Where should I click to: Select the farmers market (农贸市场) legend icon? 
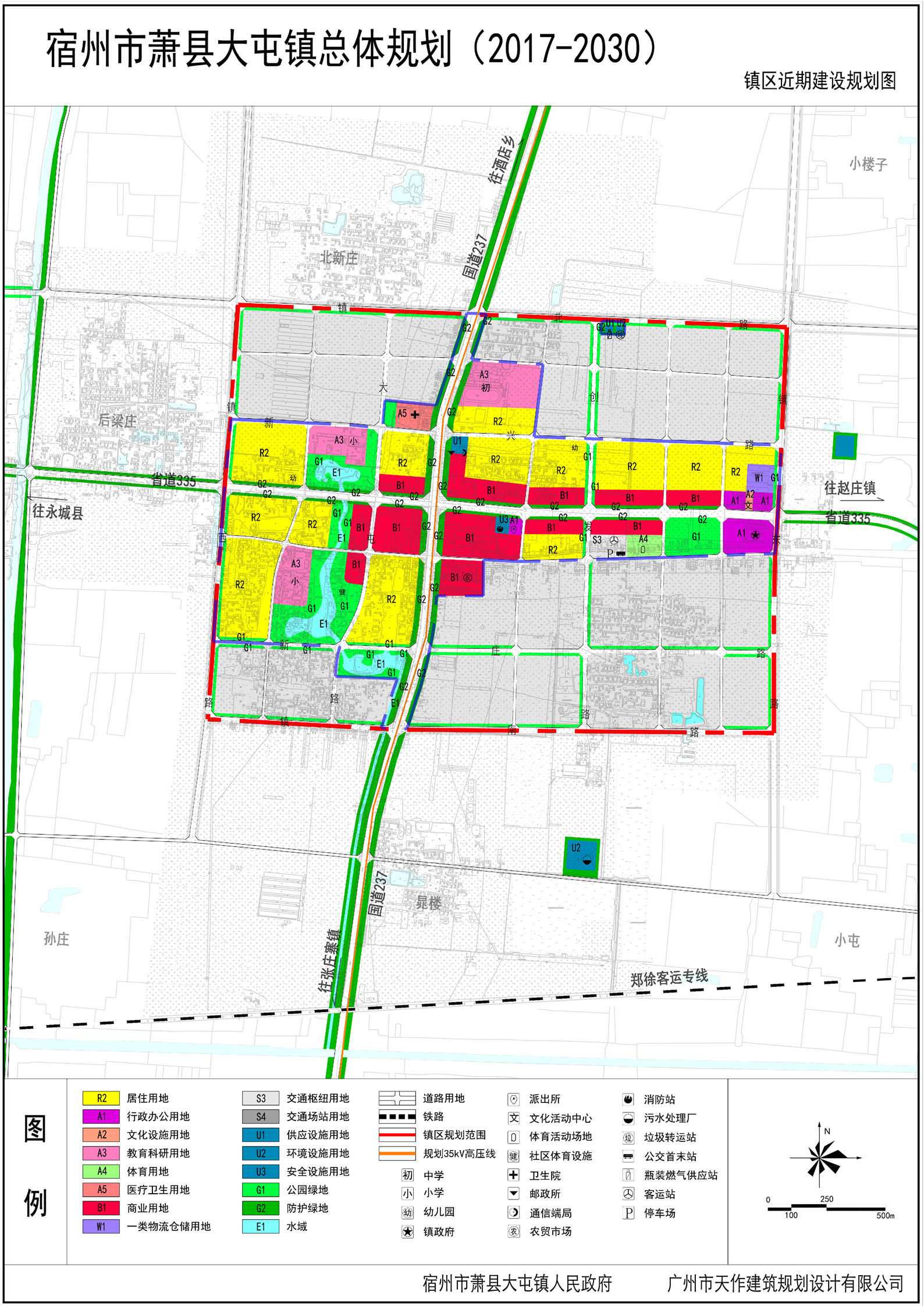[x=513, y=1232]
